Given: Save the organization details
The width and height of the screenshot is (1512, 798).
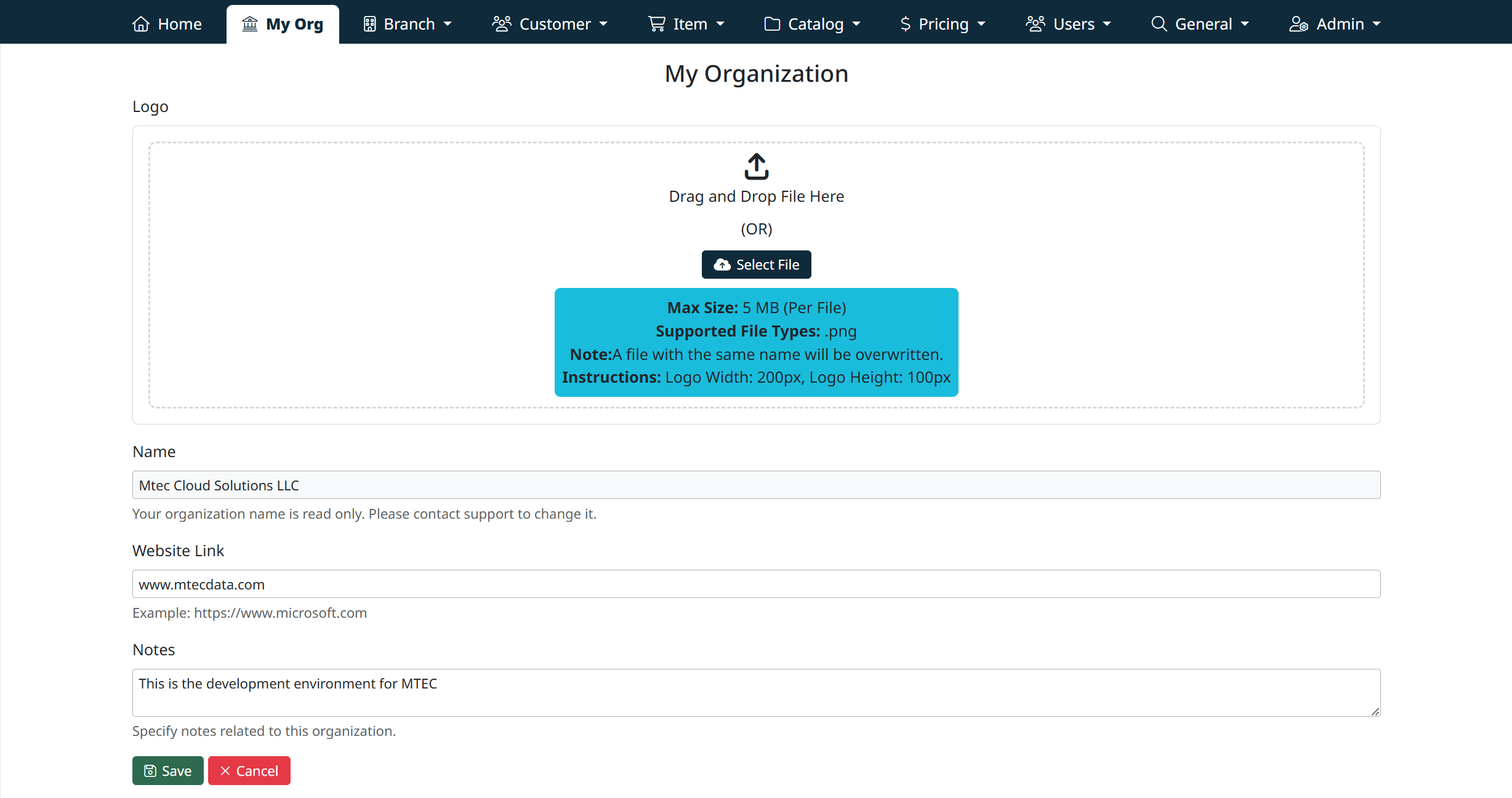Looking at the screenshot, I should 167,770.
